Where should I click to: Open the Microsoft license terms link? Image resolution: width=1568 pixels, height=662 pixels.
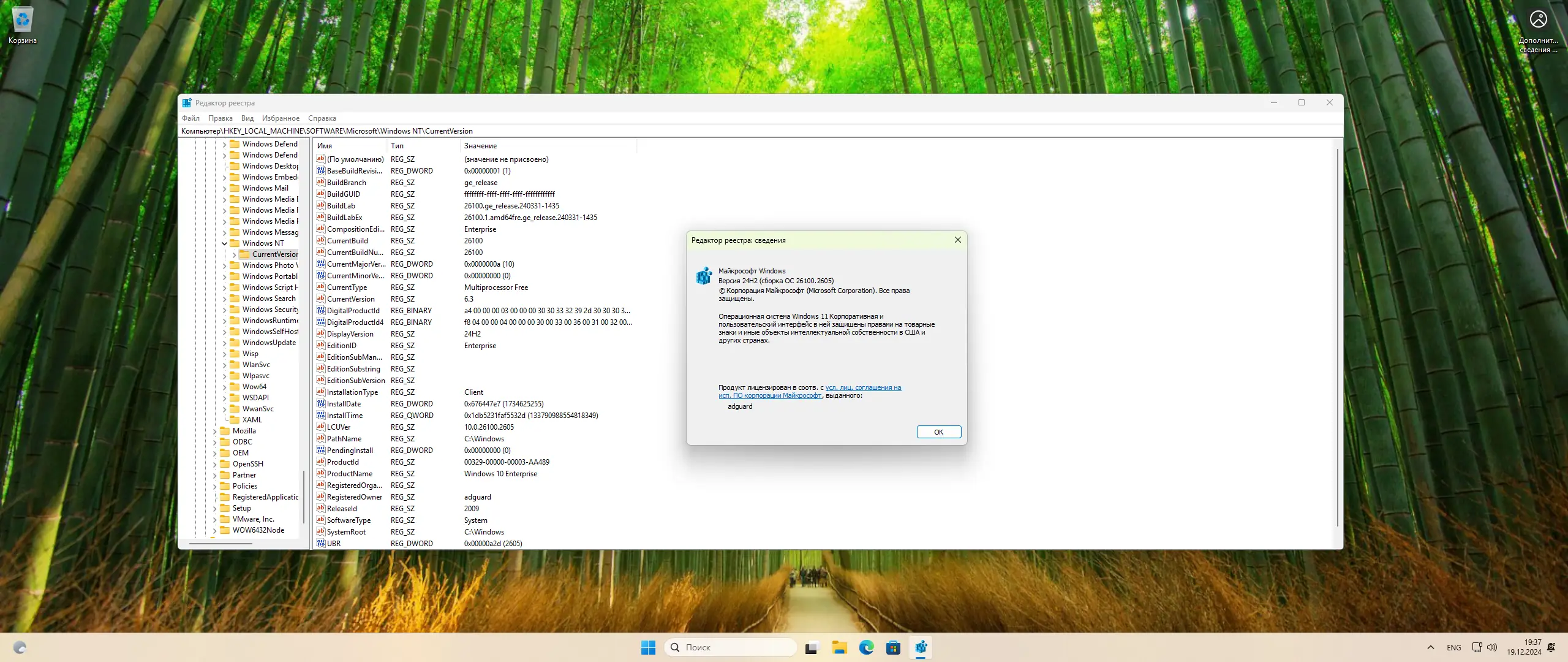[863, 387]
